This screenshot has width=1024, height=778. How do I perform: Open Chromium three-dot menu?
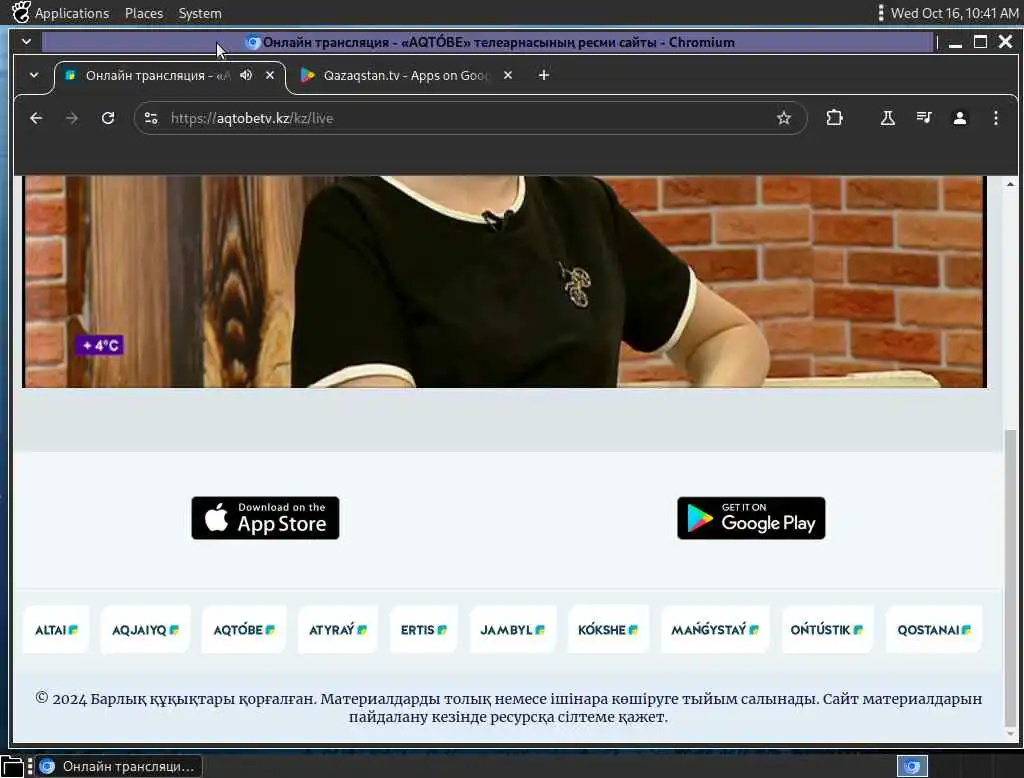(995, 118)
